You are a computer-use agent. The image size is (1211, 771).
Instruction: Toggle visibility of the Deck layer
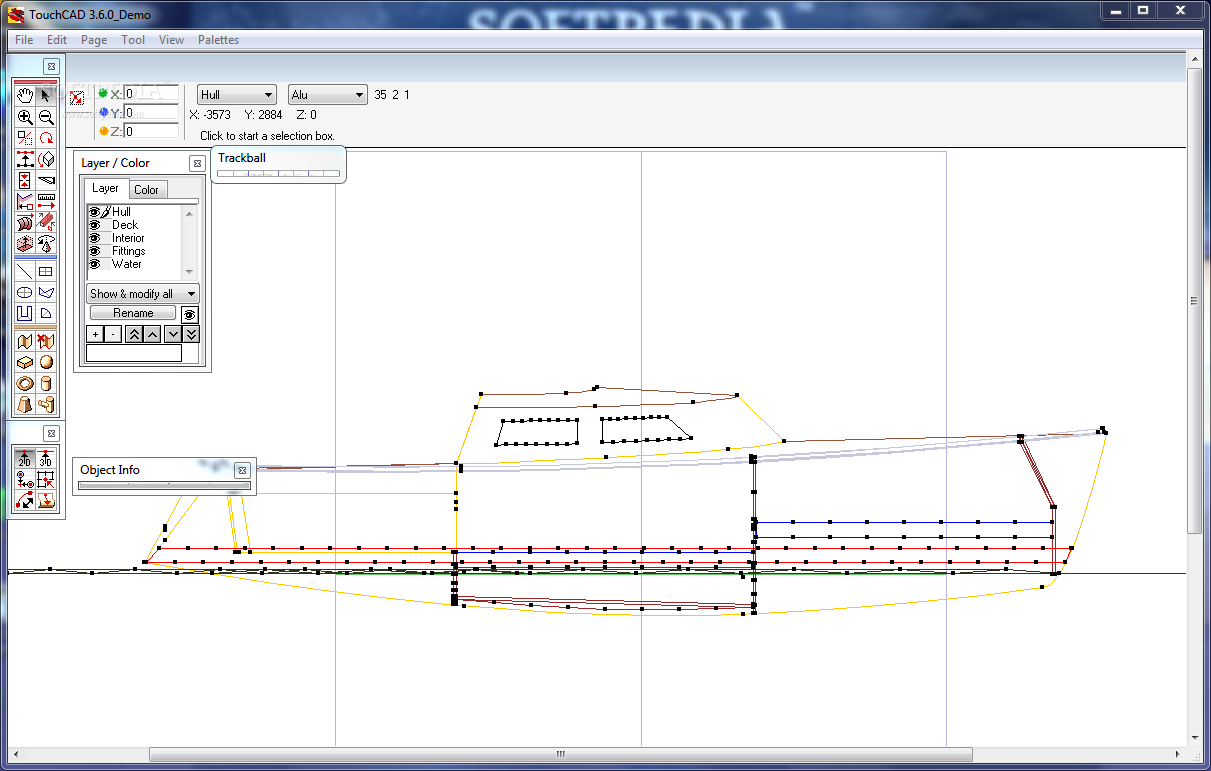(96, 225)
